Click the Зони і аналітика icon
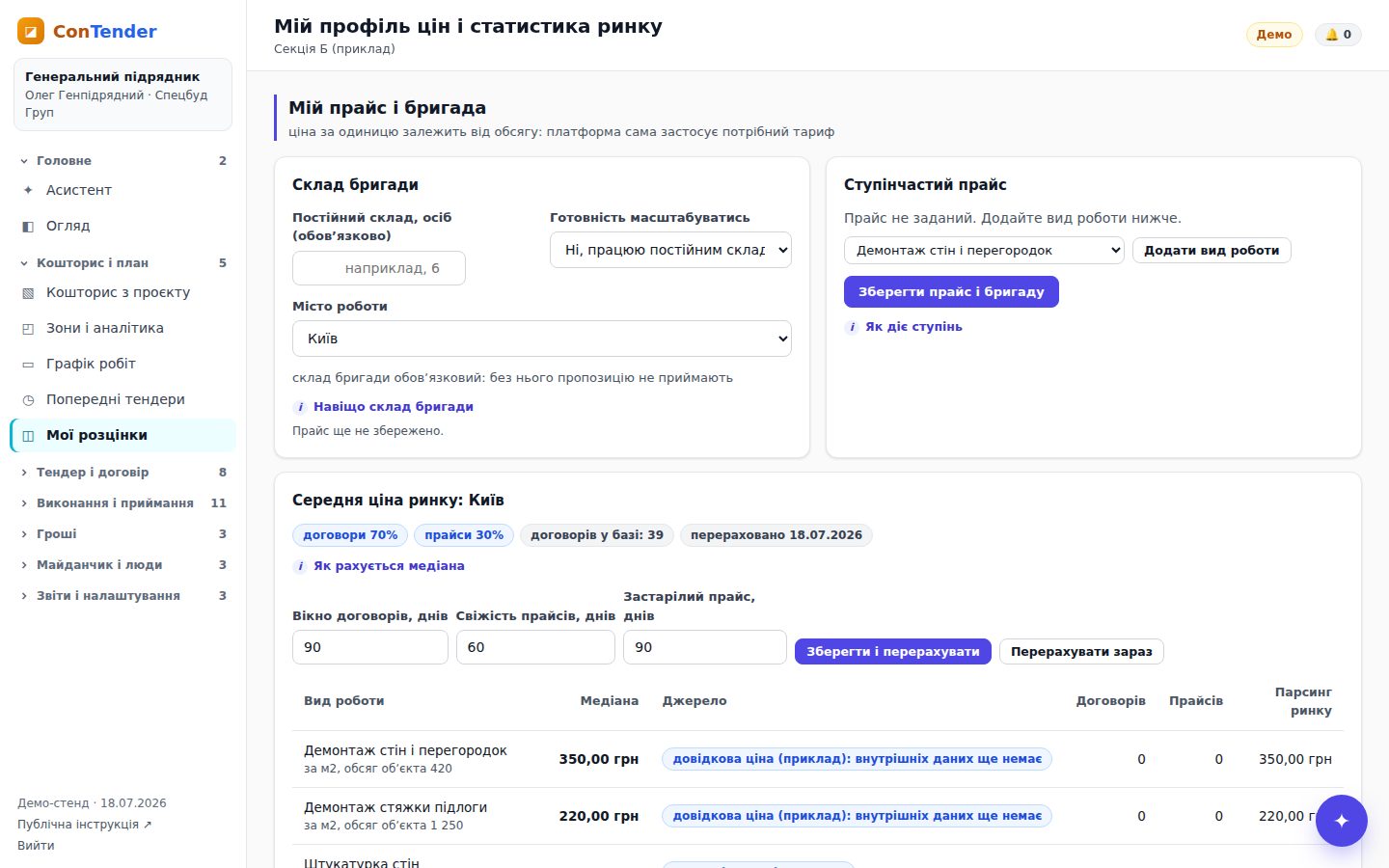Screen dimensions: 1389x868 28,328
